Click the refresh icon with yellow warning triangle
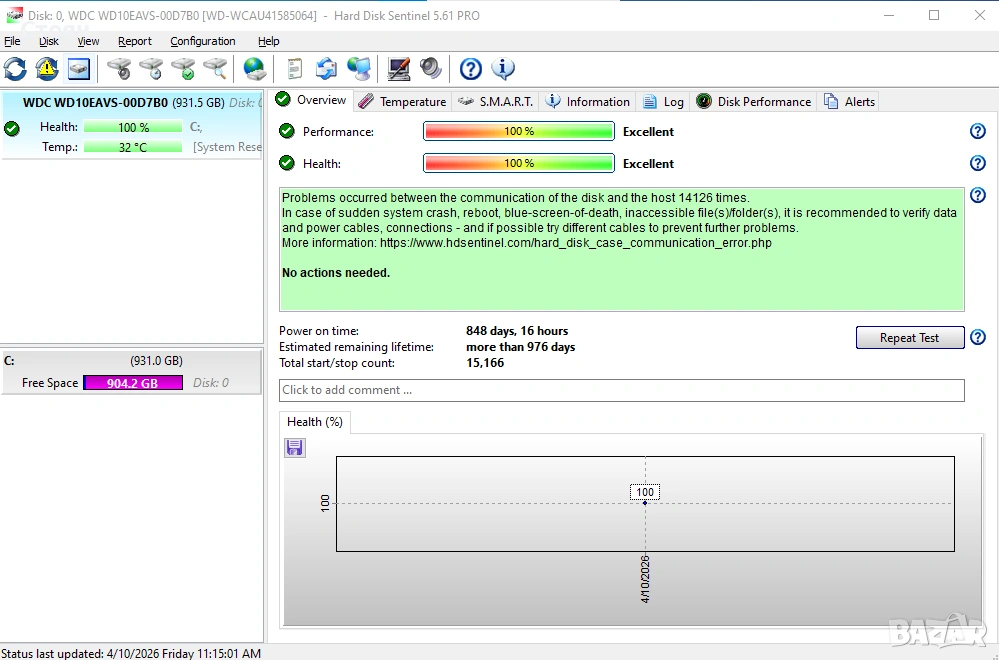Viewport: 999px width, 660px height. (47, 69)
